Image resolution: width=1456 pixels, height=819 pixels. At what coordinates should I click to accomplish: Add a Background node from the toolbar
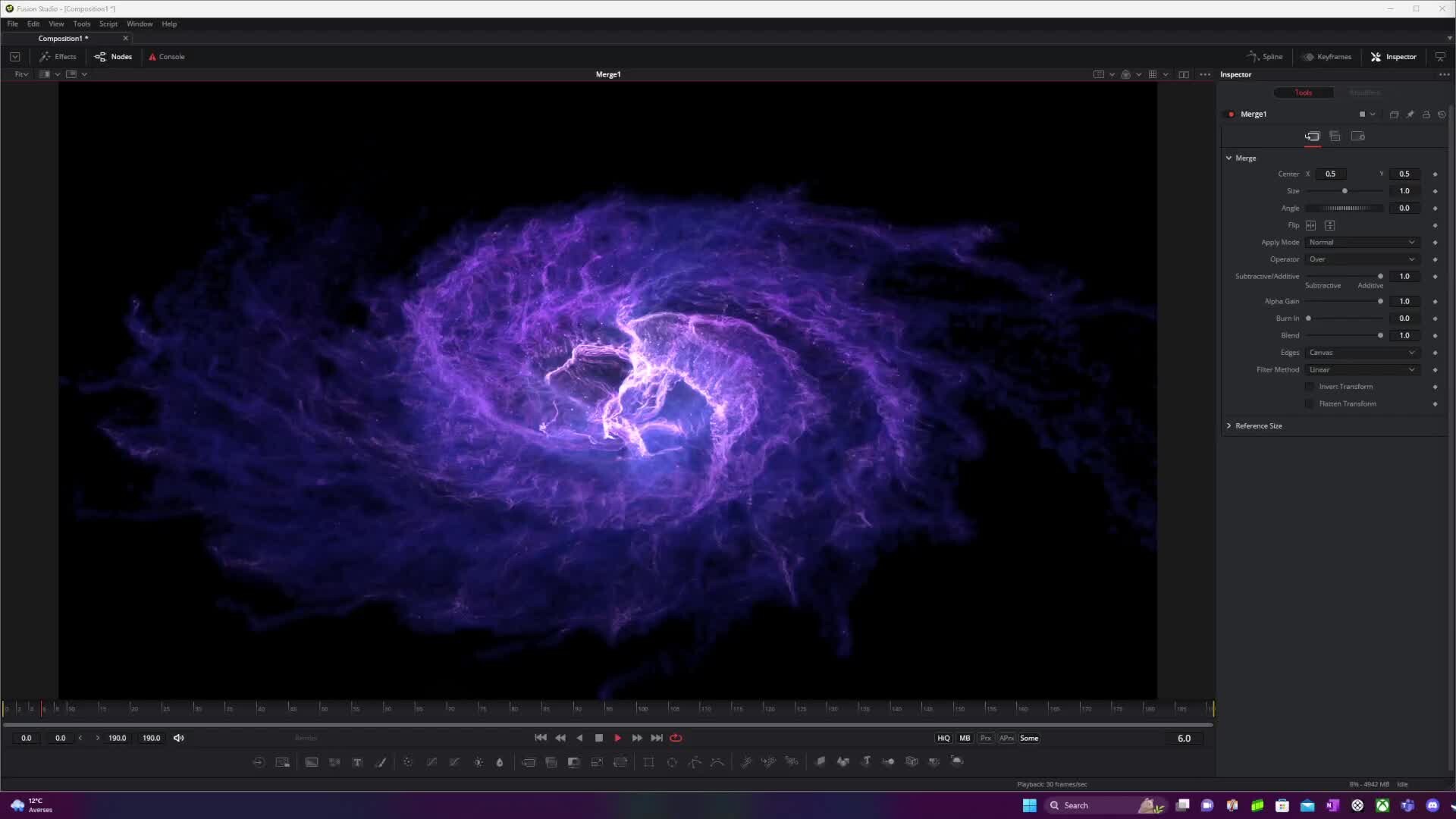312,762
